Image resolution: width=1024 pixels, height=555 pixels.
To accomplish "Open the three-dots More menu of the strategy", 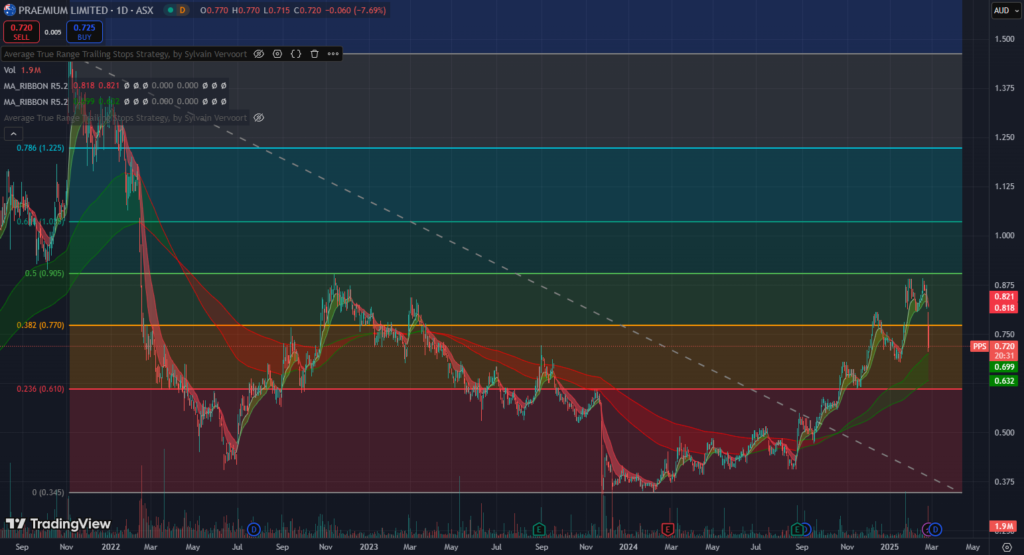I will point(333,54).
